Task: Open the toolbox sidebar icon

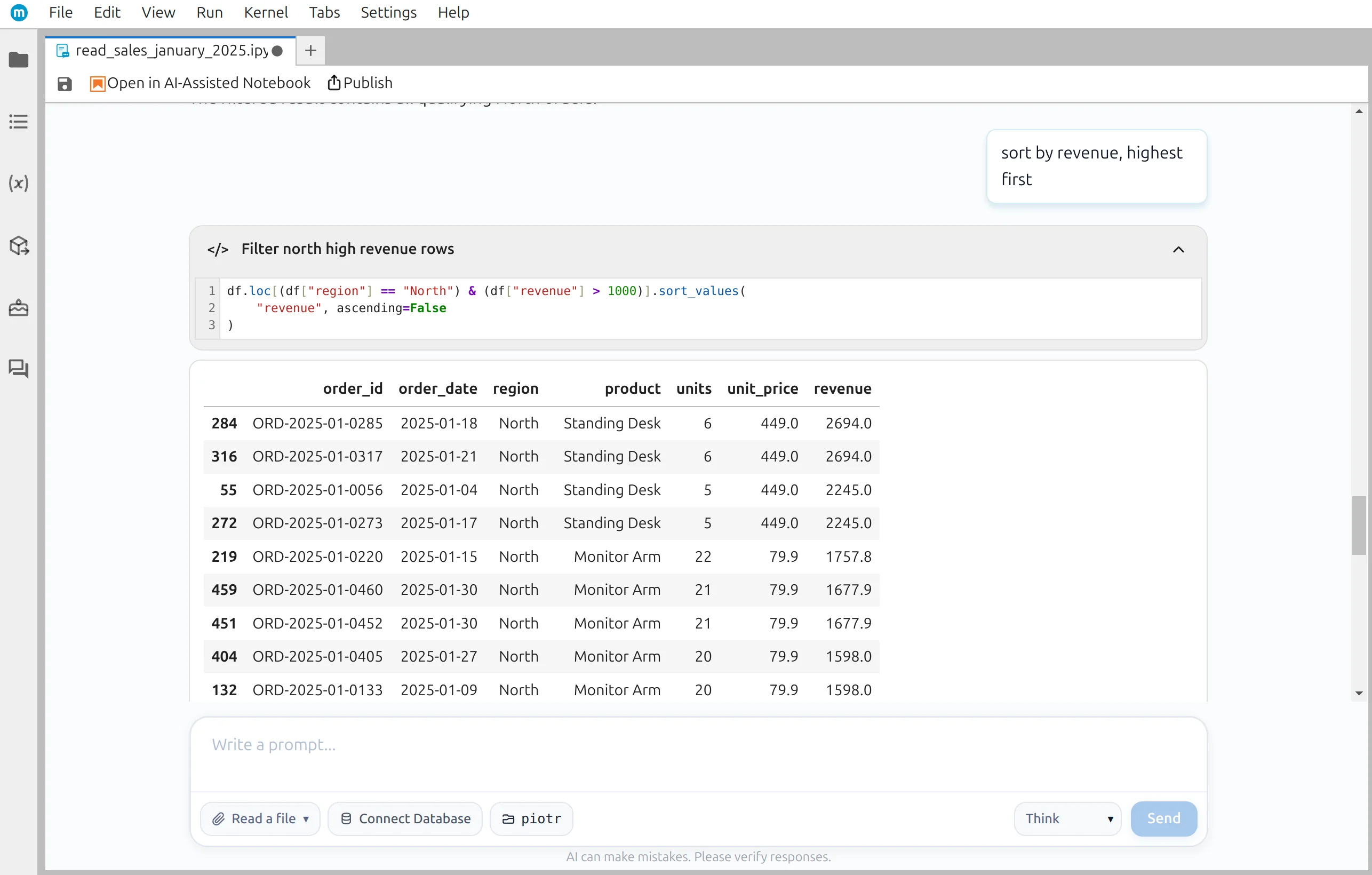Action: [x=19, y=308]
